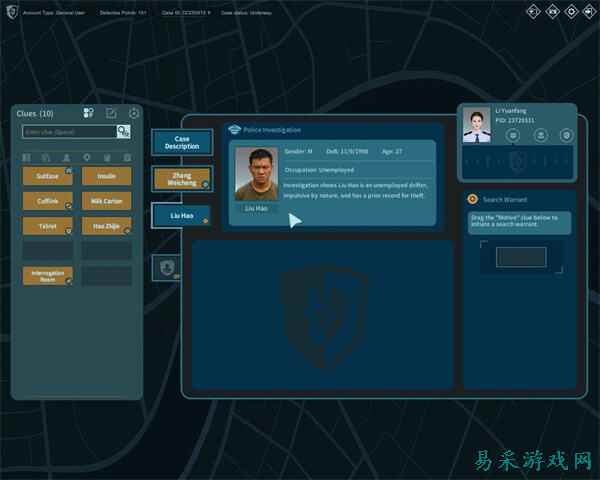600x480 pixels.
Task: Click the Police Investigation header icon
Action: [234, 130]
